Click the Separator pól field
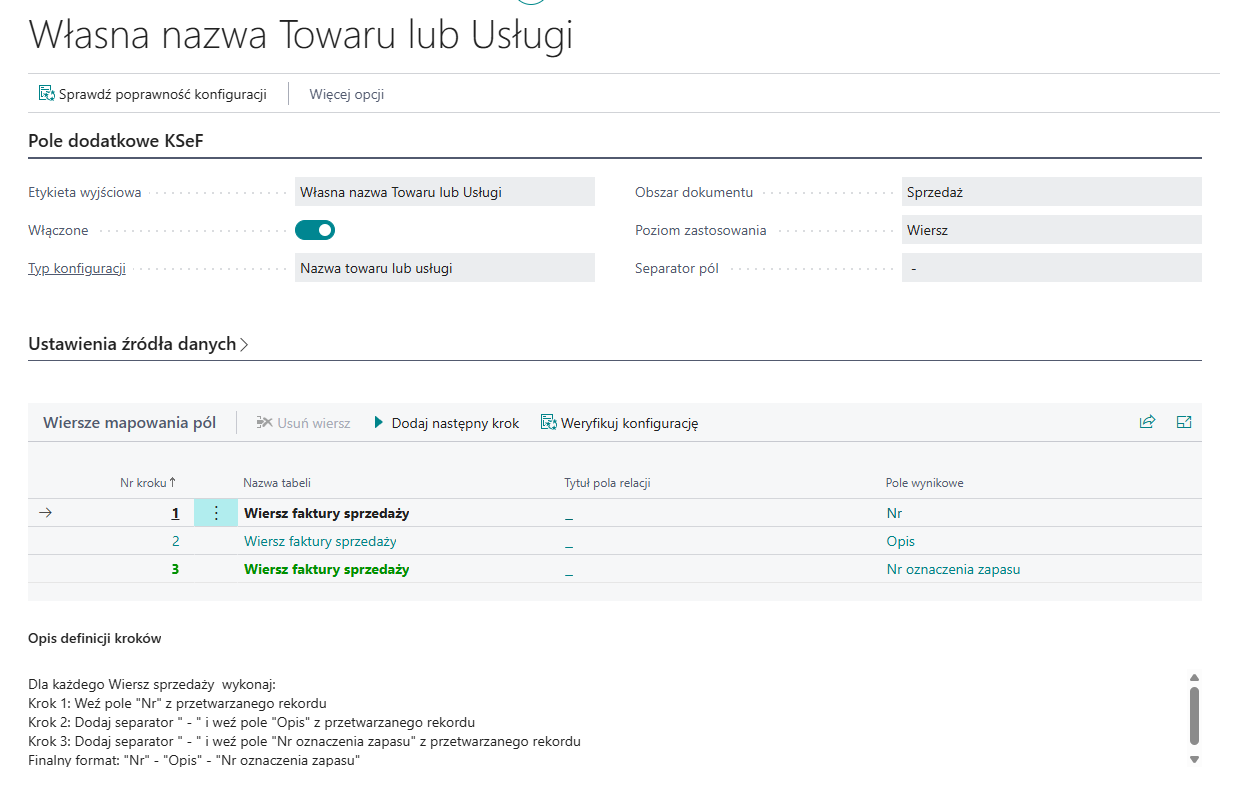The height and width of the screenshot is (806, 1233). (x=1050, y=268)
